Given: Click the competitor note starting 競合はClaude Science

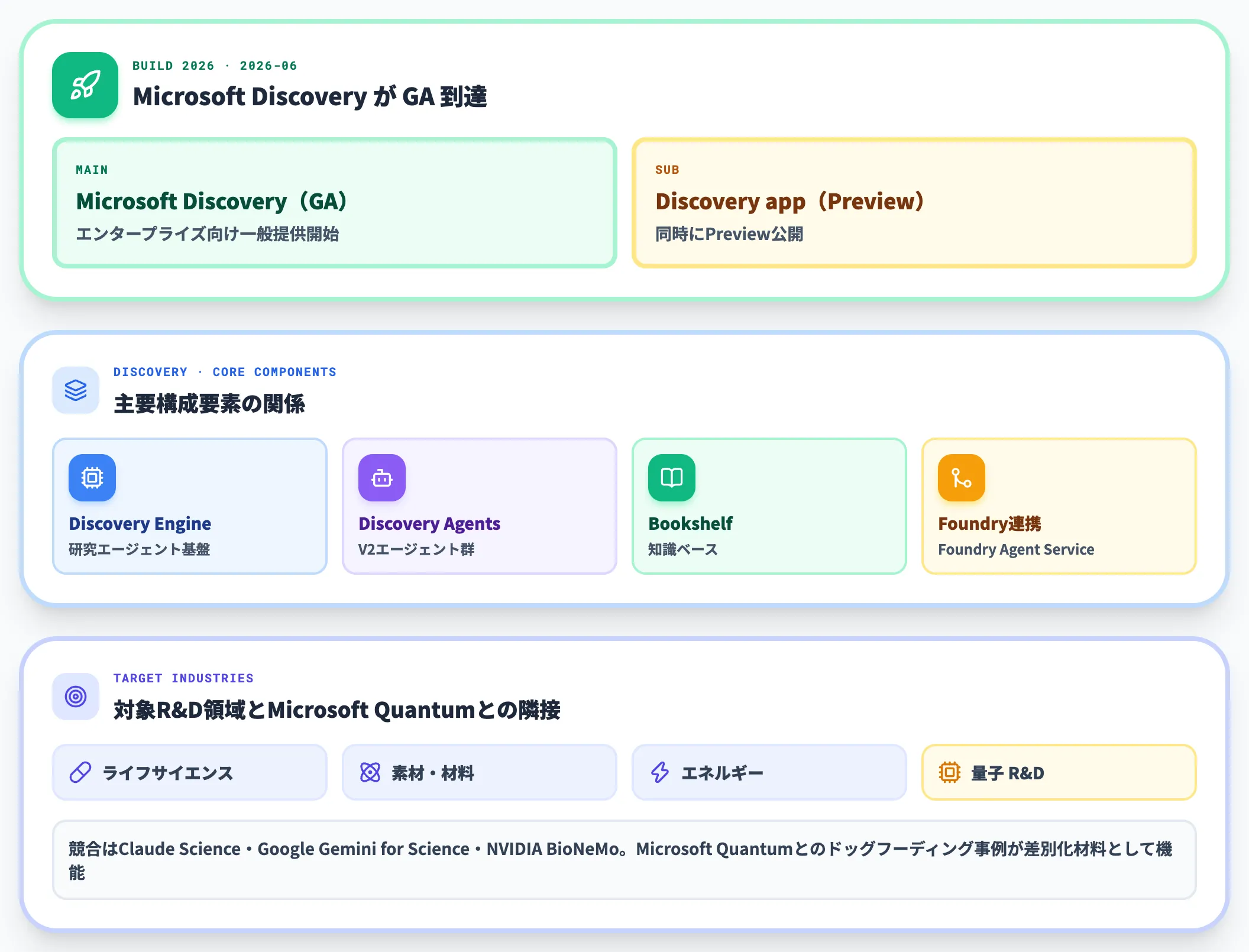Looking at the screenshot, I should pyautogui.click(x=624, y=860).
